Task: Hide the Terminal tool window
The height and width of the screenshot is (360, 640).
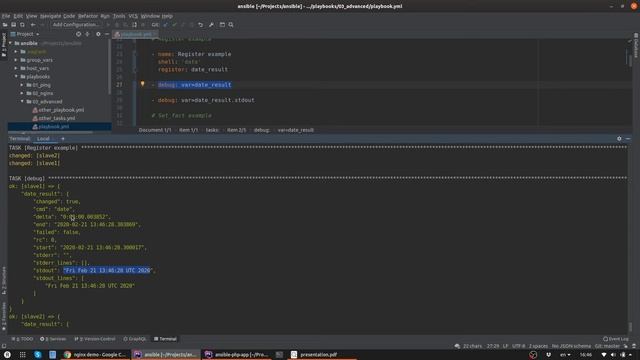Action: [x=628, y=139]
